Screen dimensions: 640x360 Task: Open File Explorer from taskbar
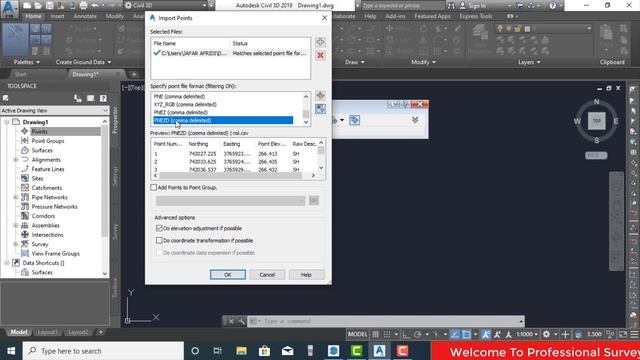tap(241, 351)
